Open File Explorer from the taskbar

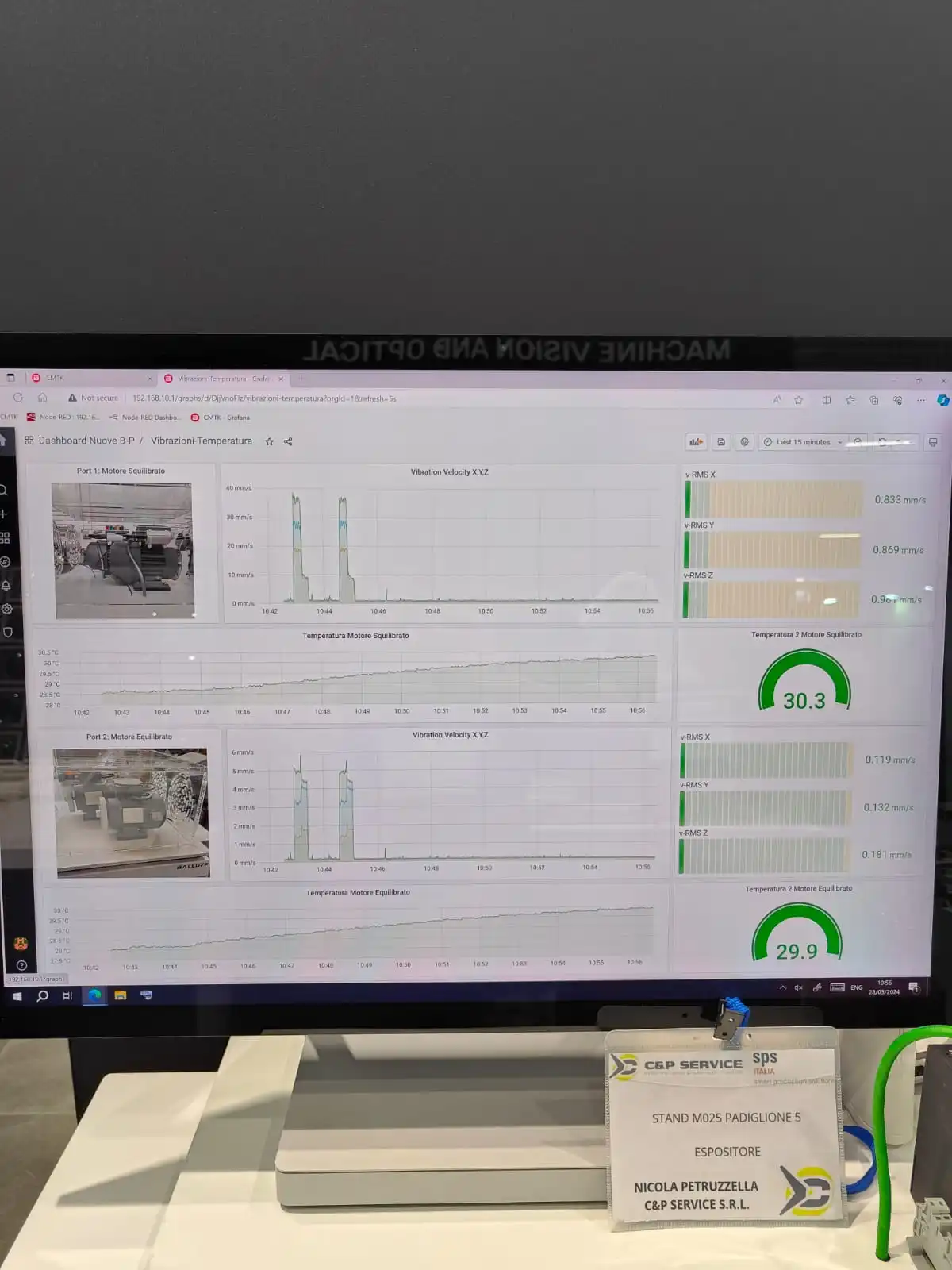click(x=121, y=995)
